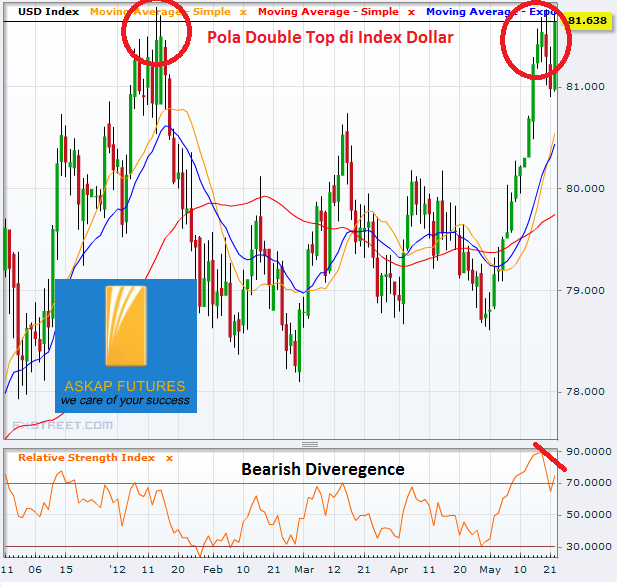The height and width of the screenshot is (587, 617).
Task: Remove the red Simple Moving Average indicator
Action: 411,12
